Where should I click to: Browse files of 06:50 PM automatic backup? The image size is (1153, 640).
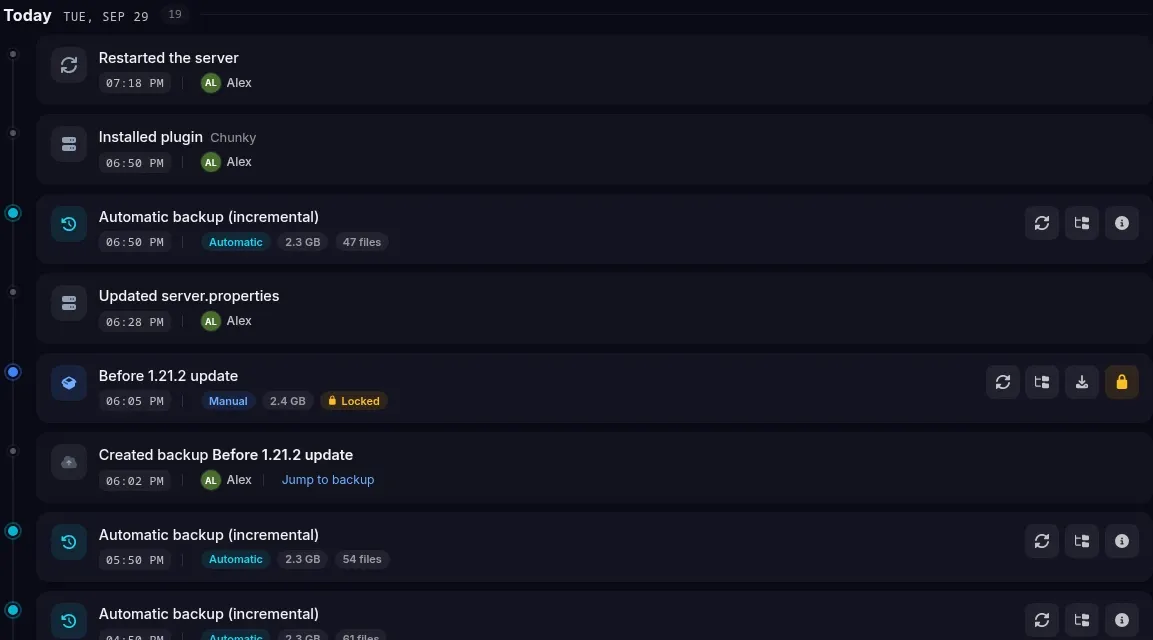(1082, 223)
